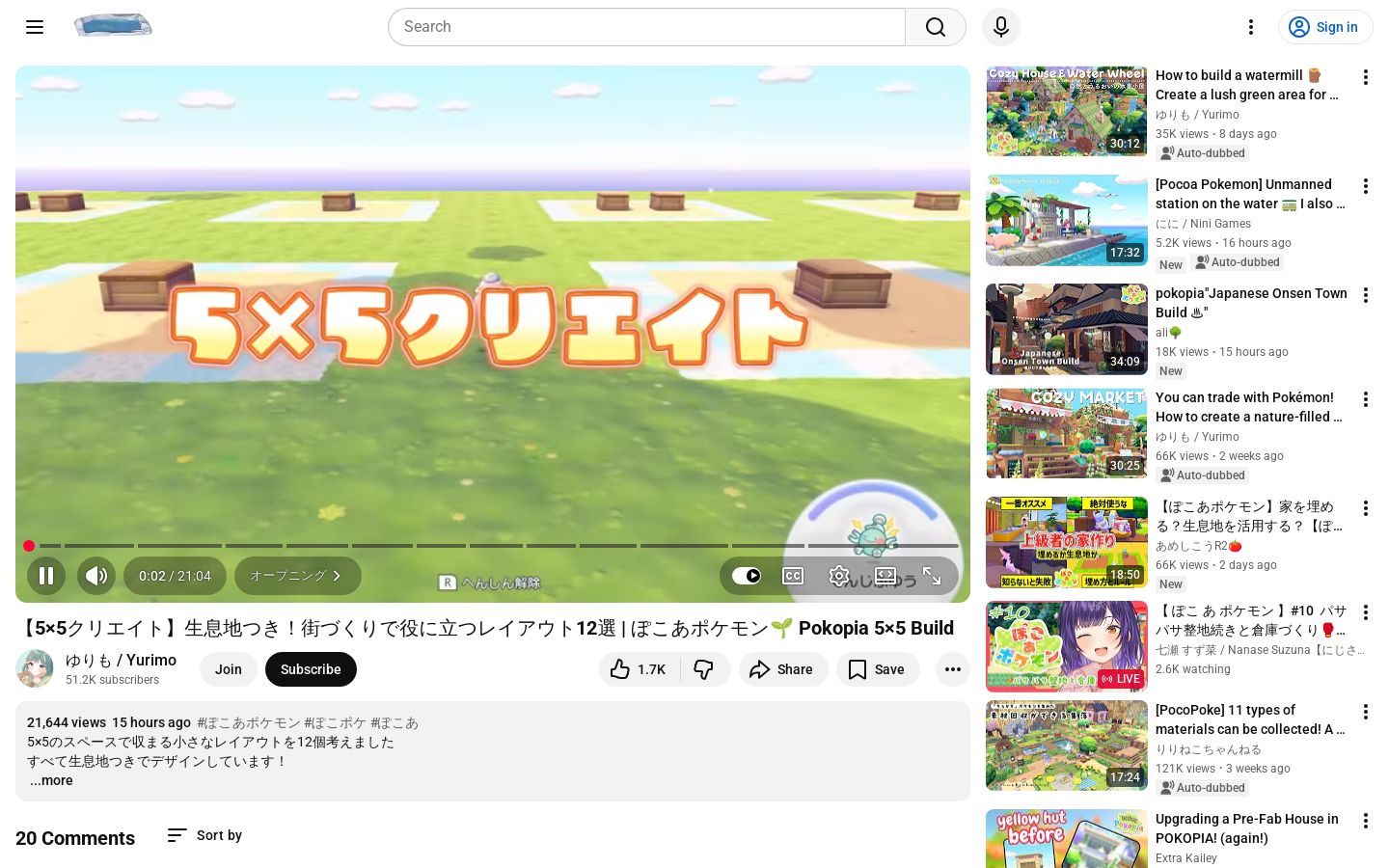The width and height of the screenshot is (1389, 868).
Task: Open the 18:50 家を埋める video thumbnail
Action: [1067, 542]
